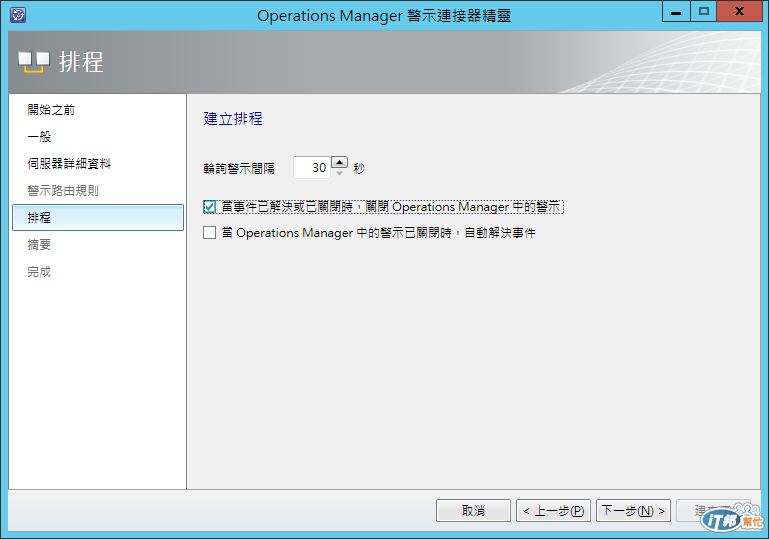Decrease the polling interval with the down arrow
The width and height of the screenshot is (769, 539).
(x=339, y=174)
